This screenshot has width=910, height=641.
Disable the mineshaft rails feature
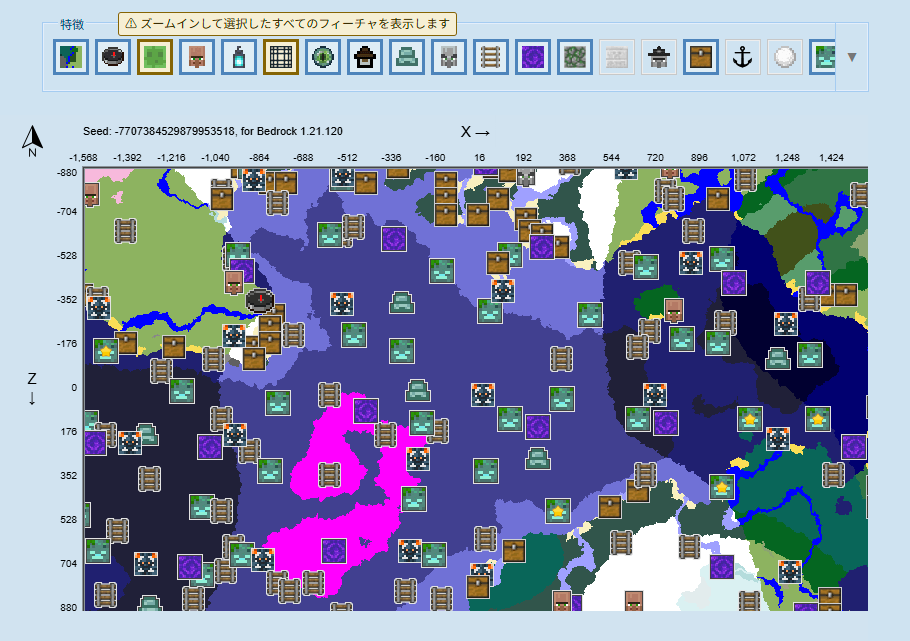click(491, 57)
